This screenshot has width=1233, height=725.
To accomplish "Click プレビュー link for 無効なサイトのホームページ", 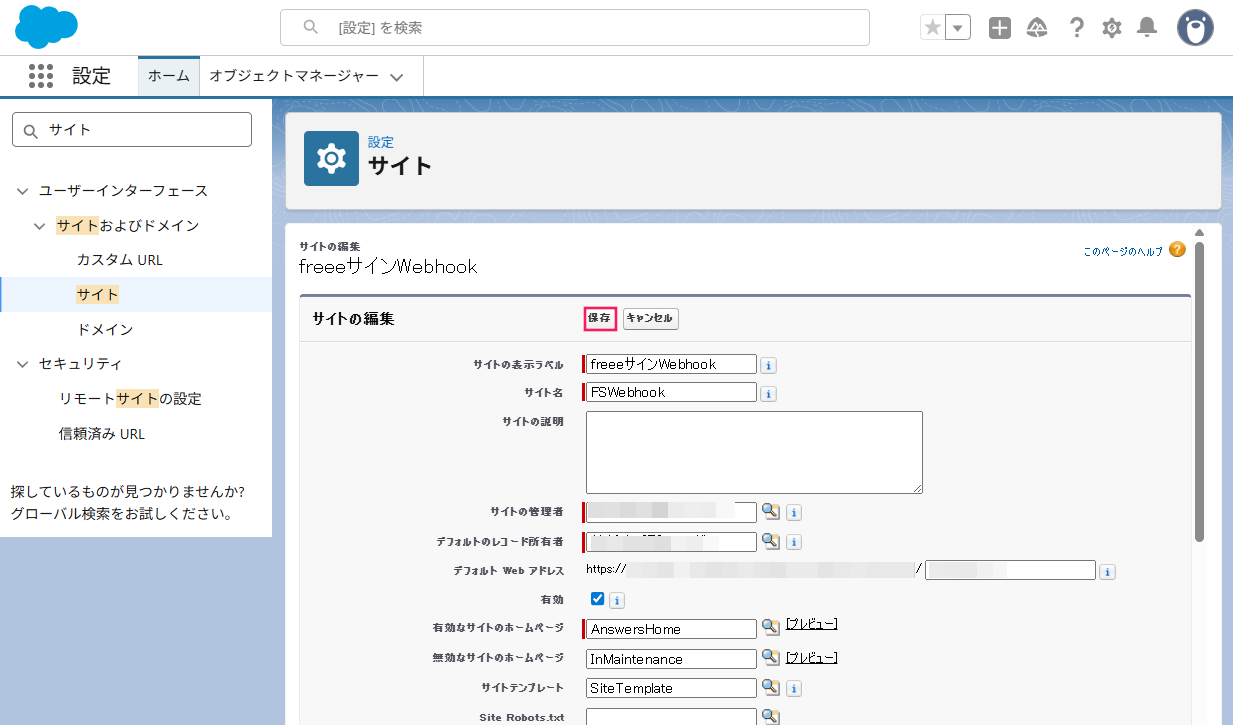I will coord(811,657).
